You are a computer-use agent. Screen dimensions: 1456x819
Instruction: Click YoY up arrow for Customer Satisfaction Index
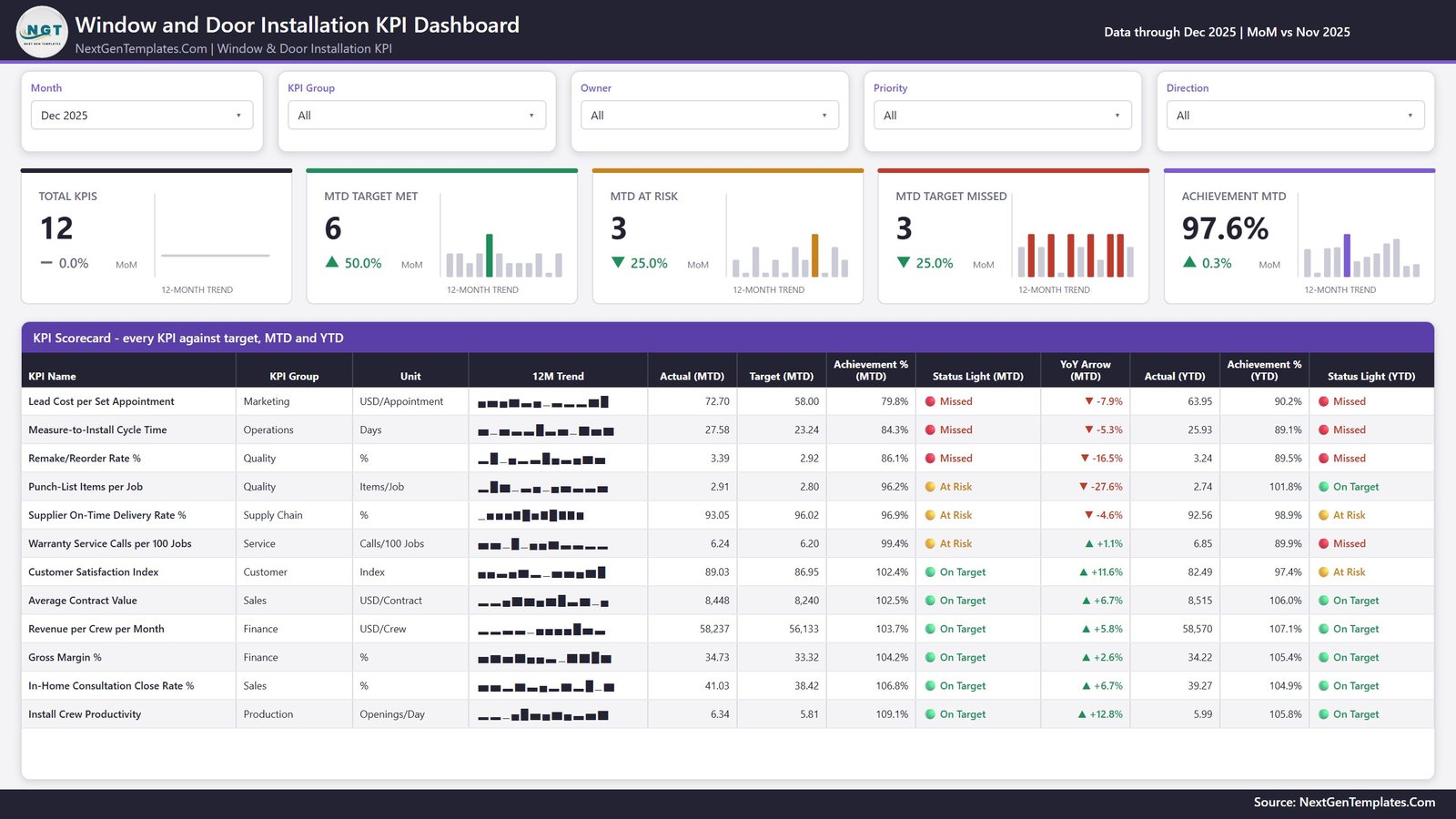click(x=1084, y=572)
